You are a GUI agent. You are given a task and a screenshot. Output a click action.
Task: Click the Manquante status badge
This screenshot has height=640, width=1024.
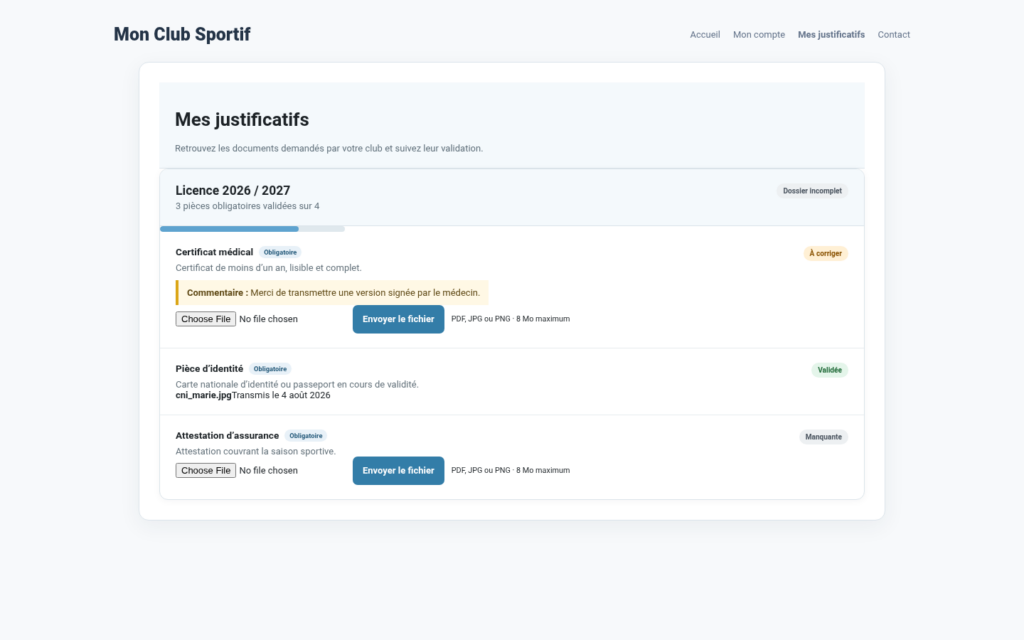point(823,437)
